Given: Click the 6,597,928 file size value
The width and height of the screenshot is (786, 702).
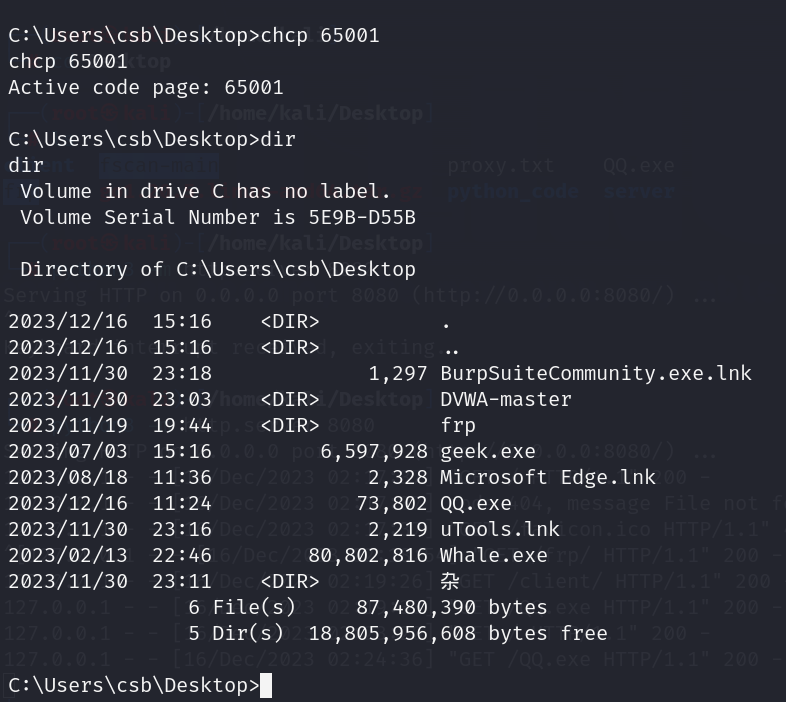Looking at the screenshot, I should [x=374, y=452].
